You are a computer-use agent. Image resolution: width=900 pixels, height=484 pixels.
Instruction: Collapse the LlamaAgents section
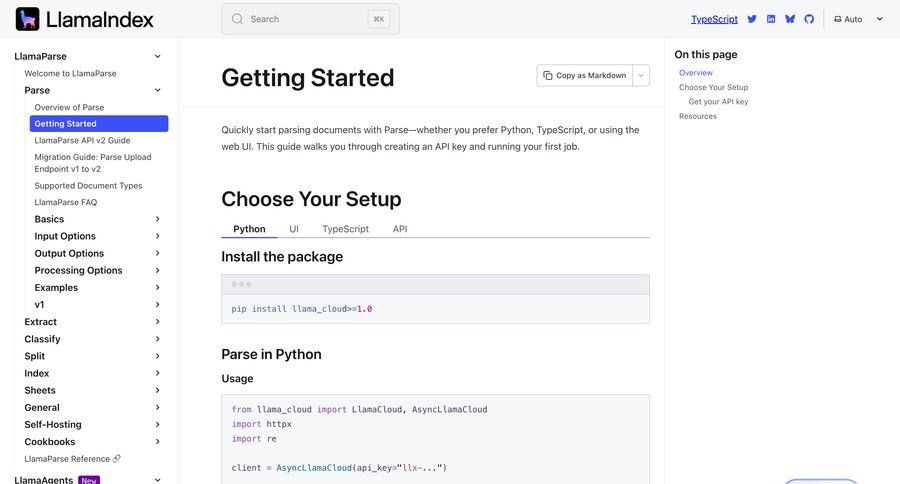157,480
